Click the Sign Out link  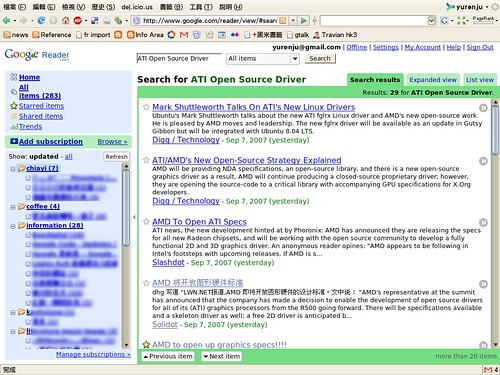pos(480,47)
